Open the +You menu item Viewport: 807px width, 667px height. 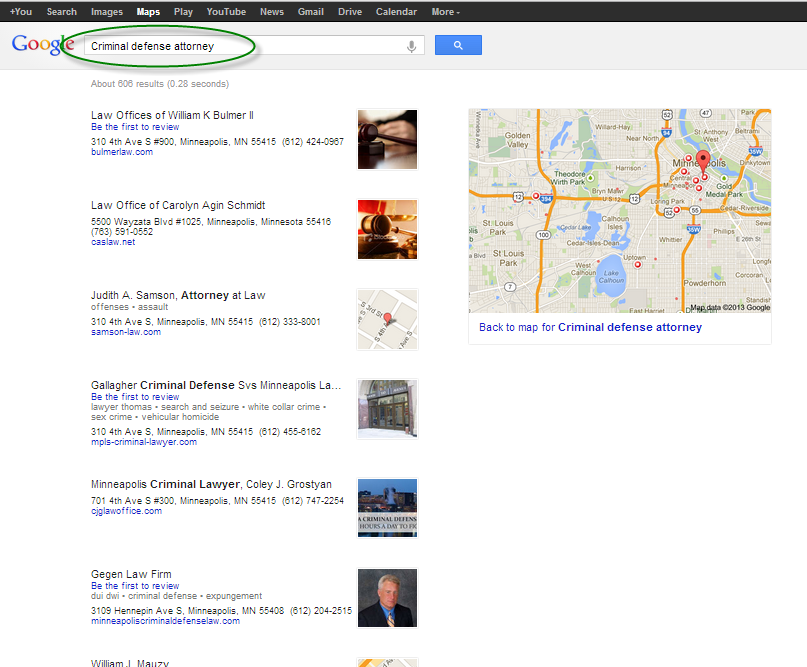(x=21, y=11)
